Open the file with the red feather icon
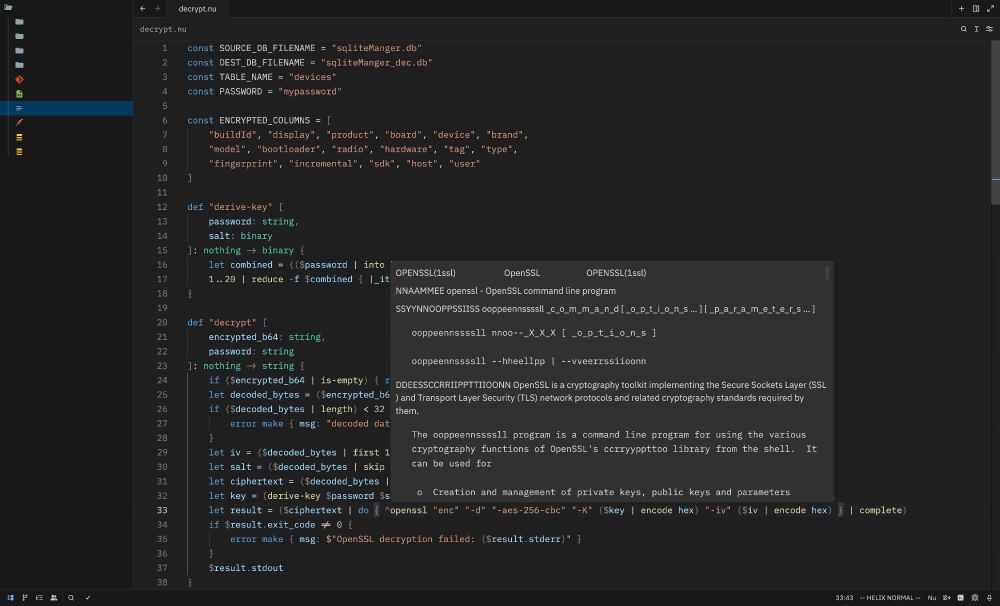The height and width of the screenshot is (606, 1000). (19, 122)
